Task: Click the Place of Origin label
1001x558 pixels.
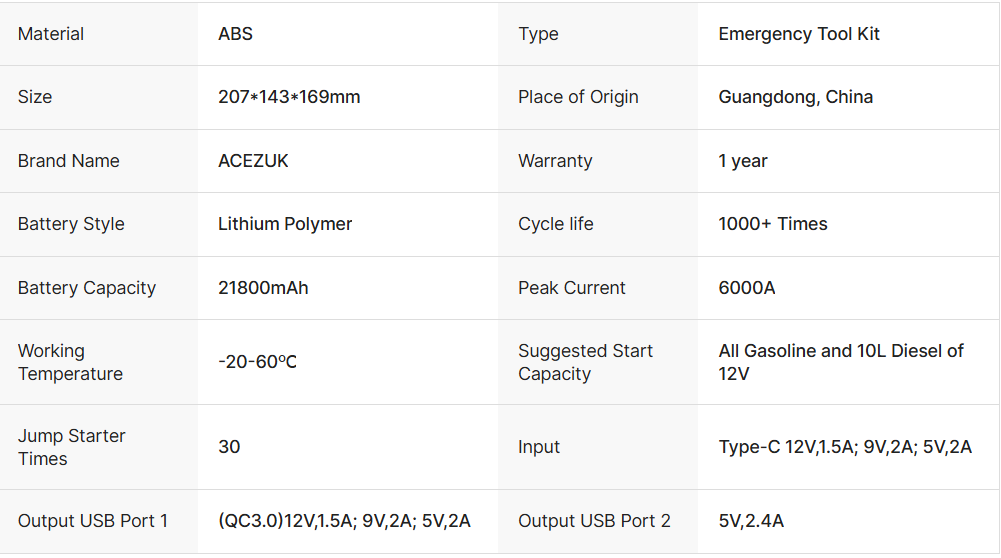Action: (578, 97)
